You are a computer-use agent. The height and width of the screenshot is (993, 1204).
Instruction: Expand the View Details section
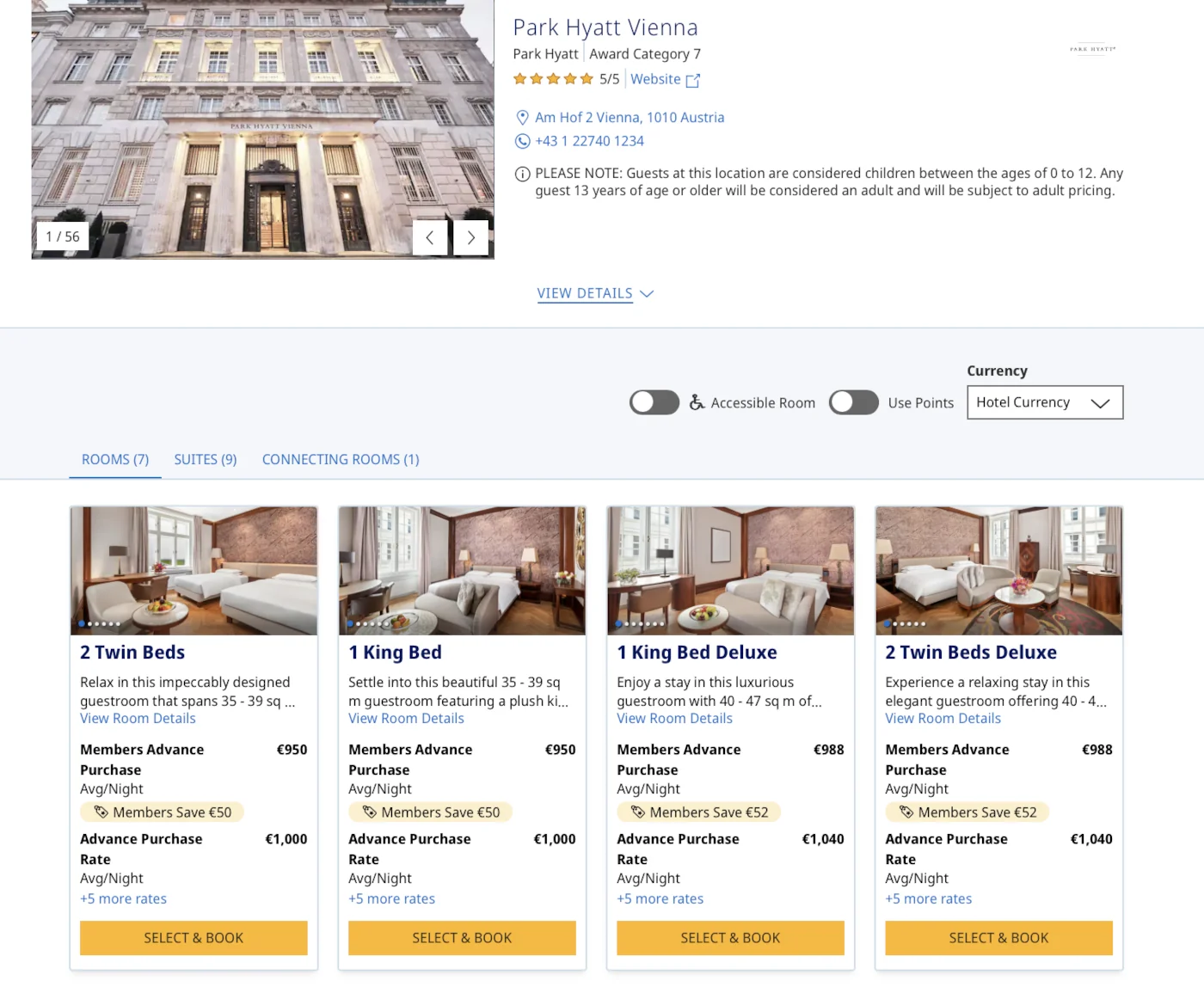pos(595,294)
